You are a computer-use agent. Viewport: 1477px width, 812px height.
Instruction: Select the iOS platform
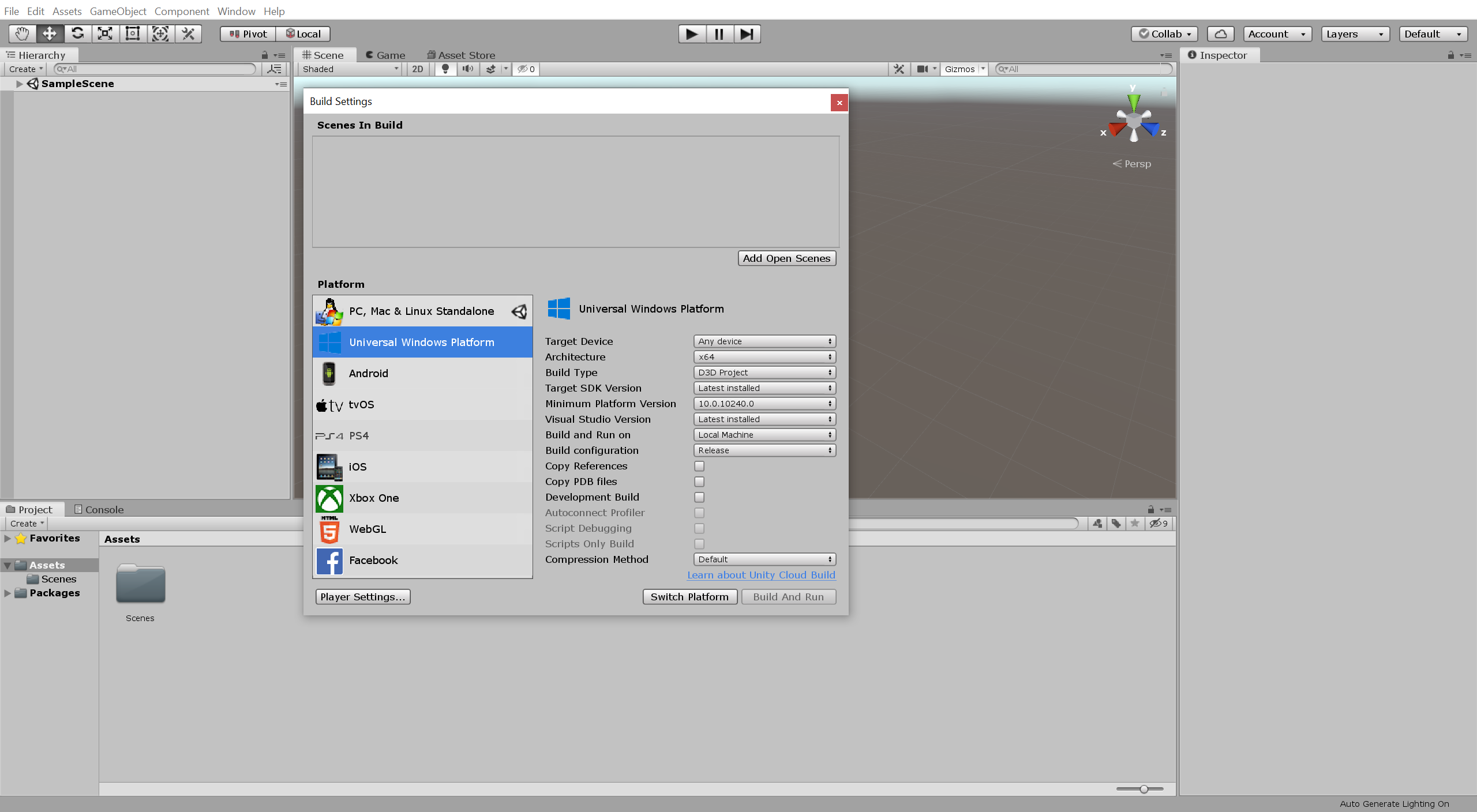(x=422, y=467)
